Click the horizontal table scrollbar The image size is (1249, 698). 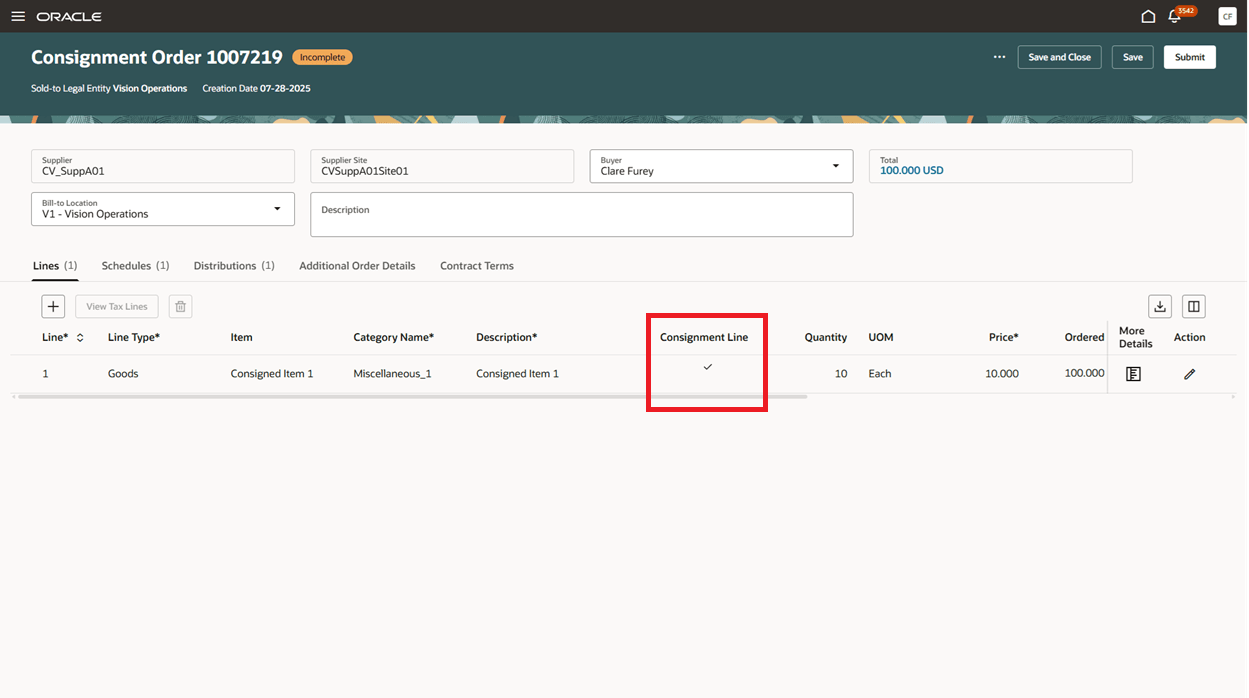(412, 397)
